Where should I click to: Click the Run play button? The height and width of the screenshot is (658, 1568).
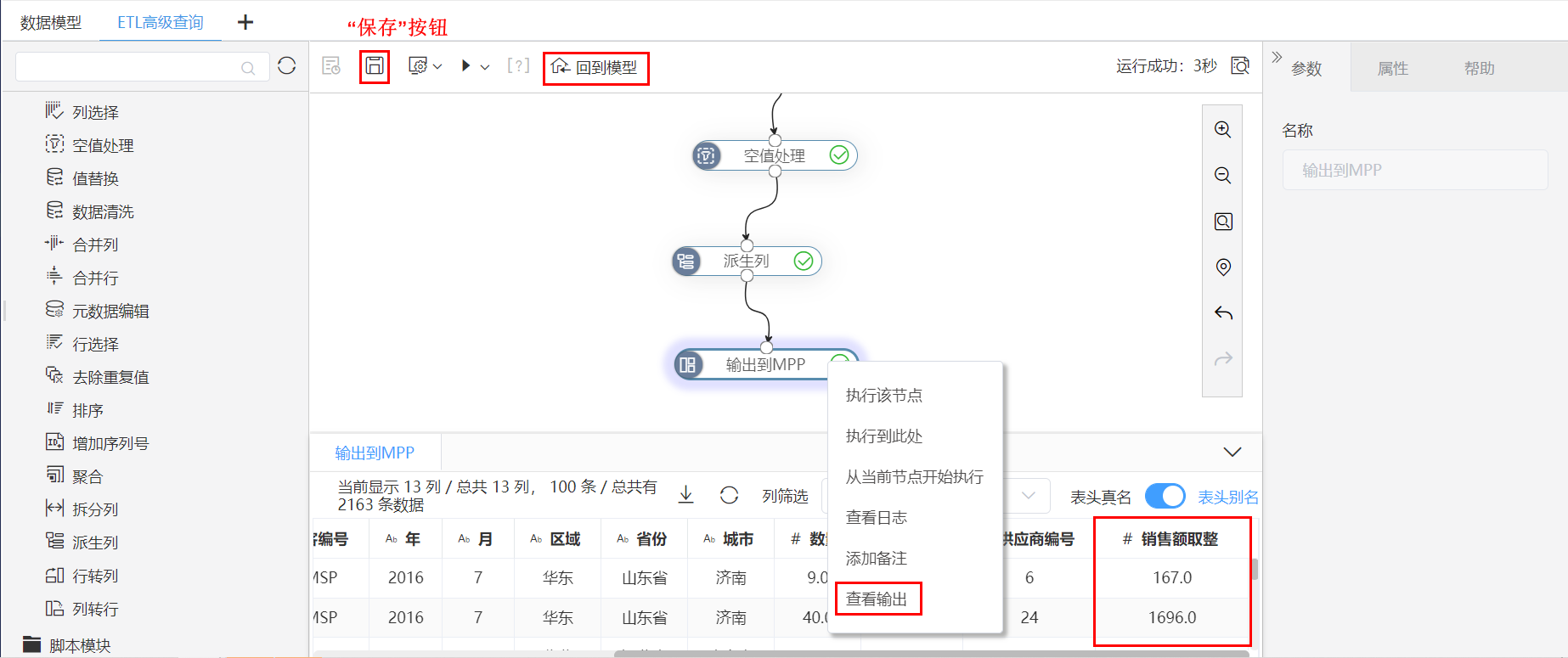pyautogui.click(x=465, y=66)
